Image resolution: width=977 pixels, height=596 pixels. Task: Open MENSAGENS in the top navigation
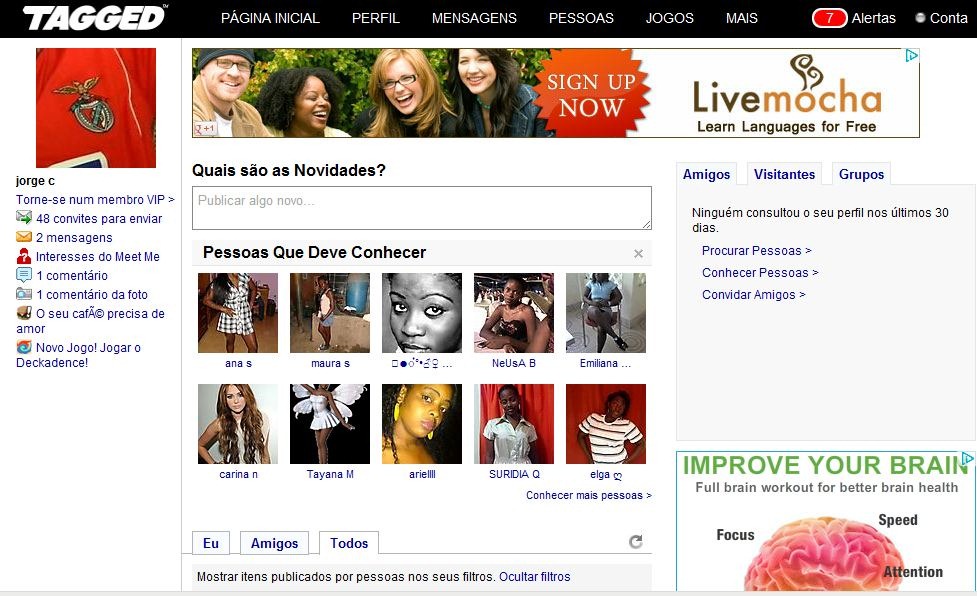[x=474, y=18]
